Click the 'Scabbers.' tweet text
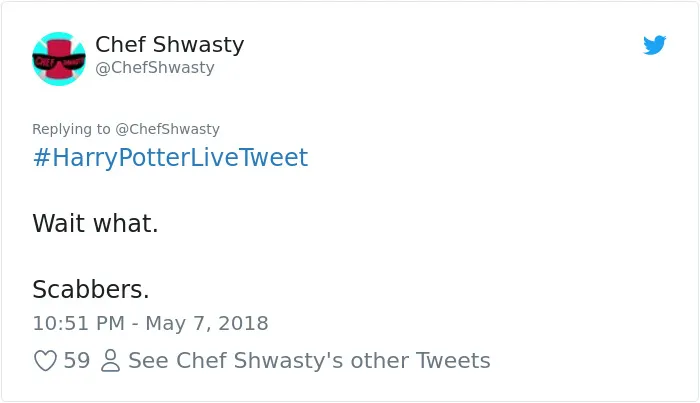 91,289
